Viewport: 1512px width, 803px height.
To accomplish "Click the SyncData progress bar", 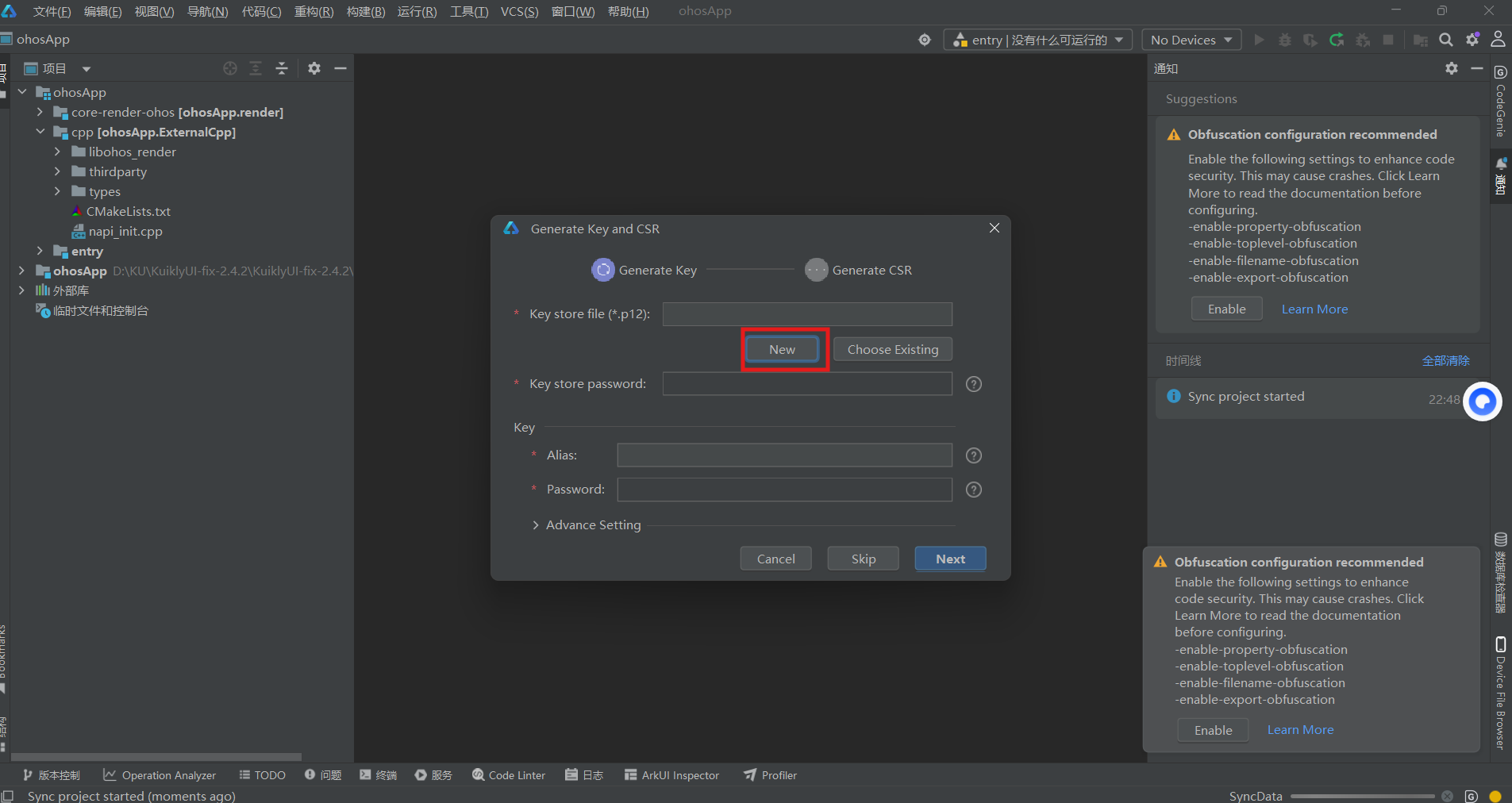I will [x=1362, y=796].
